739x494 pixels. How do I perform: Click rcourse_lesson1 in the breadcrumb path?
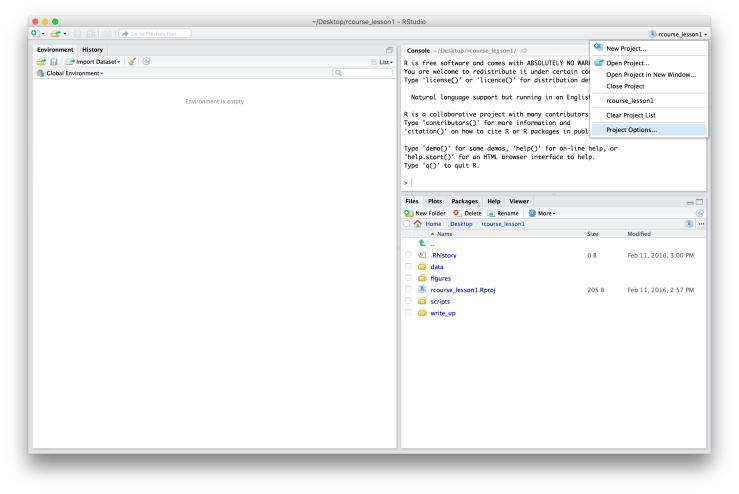(x=503, y=224)
